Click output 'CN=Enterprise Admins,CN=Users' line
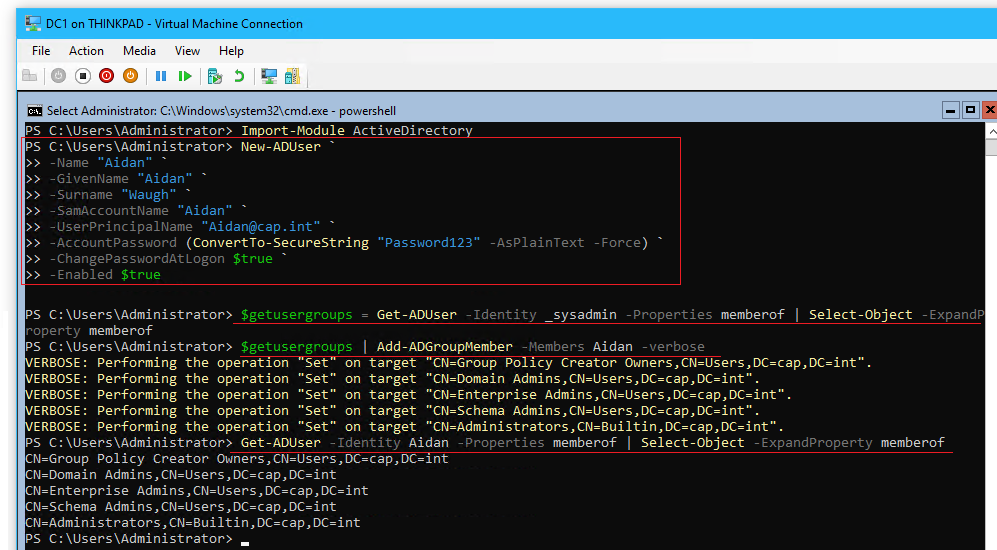The height and width of the screenshot is (550, 997). click(x=196, y=491)
